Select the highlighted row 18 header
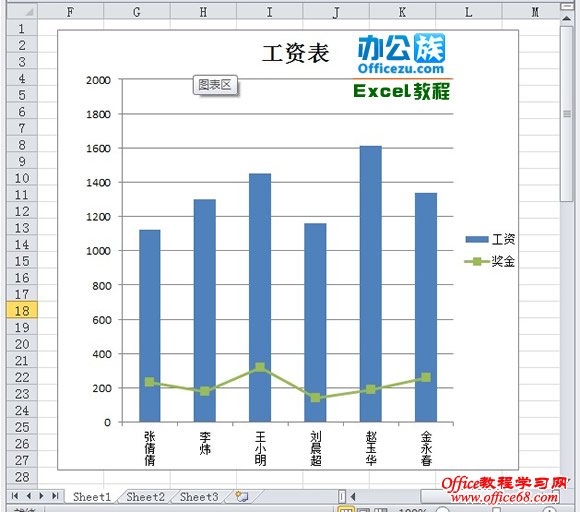 tap(22, 310)
